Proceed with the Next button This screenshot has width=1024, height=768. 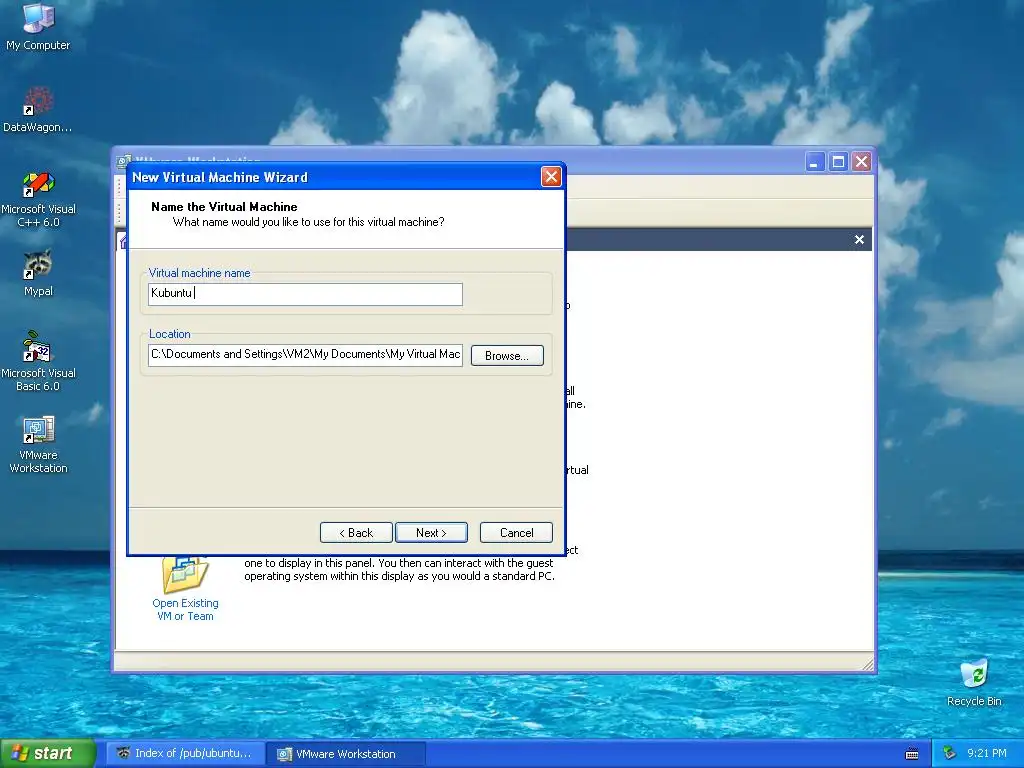[431, 532]
